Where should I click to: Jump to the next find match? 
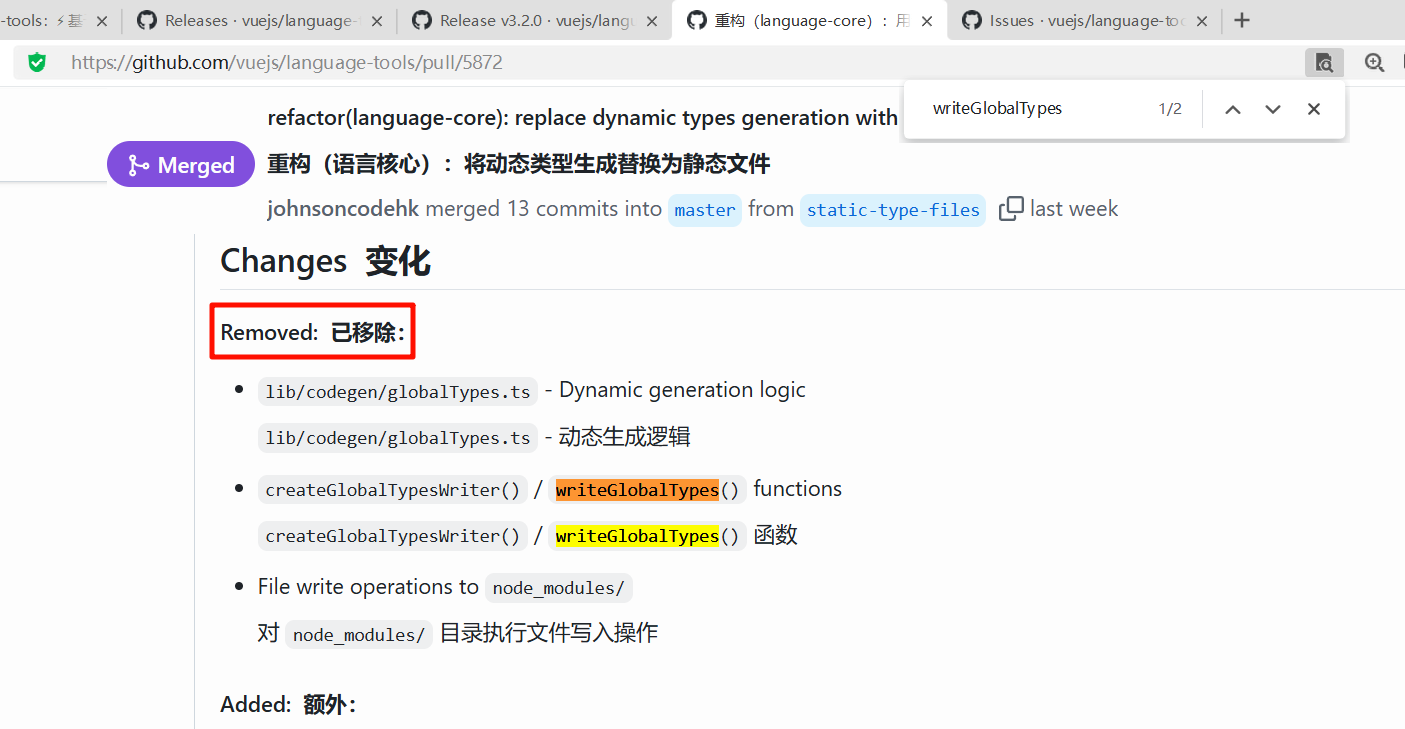coord(1273,109)
